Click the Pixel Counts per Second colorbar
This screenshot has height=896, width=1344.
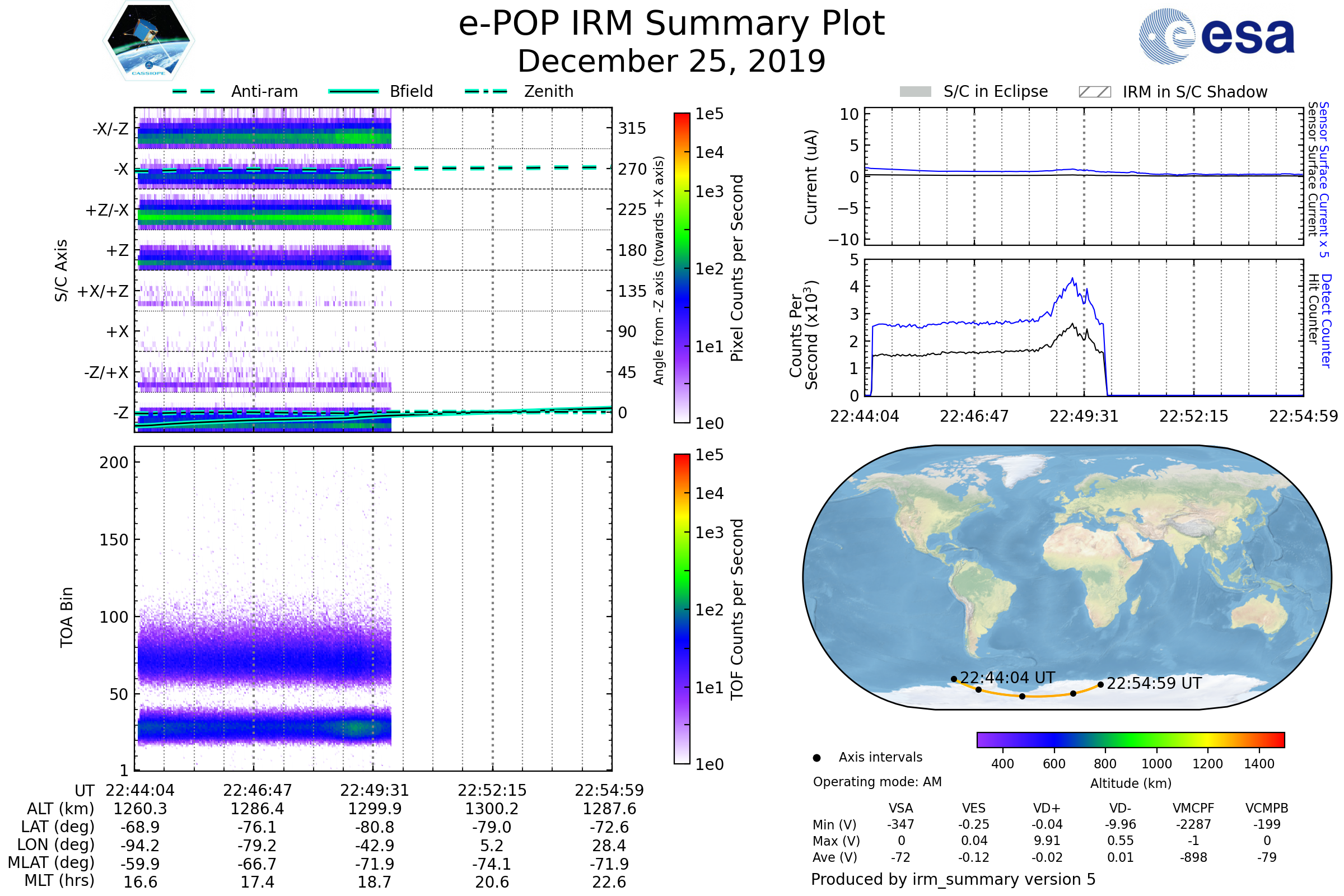(682, 268)
